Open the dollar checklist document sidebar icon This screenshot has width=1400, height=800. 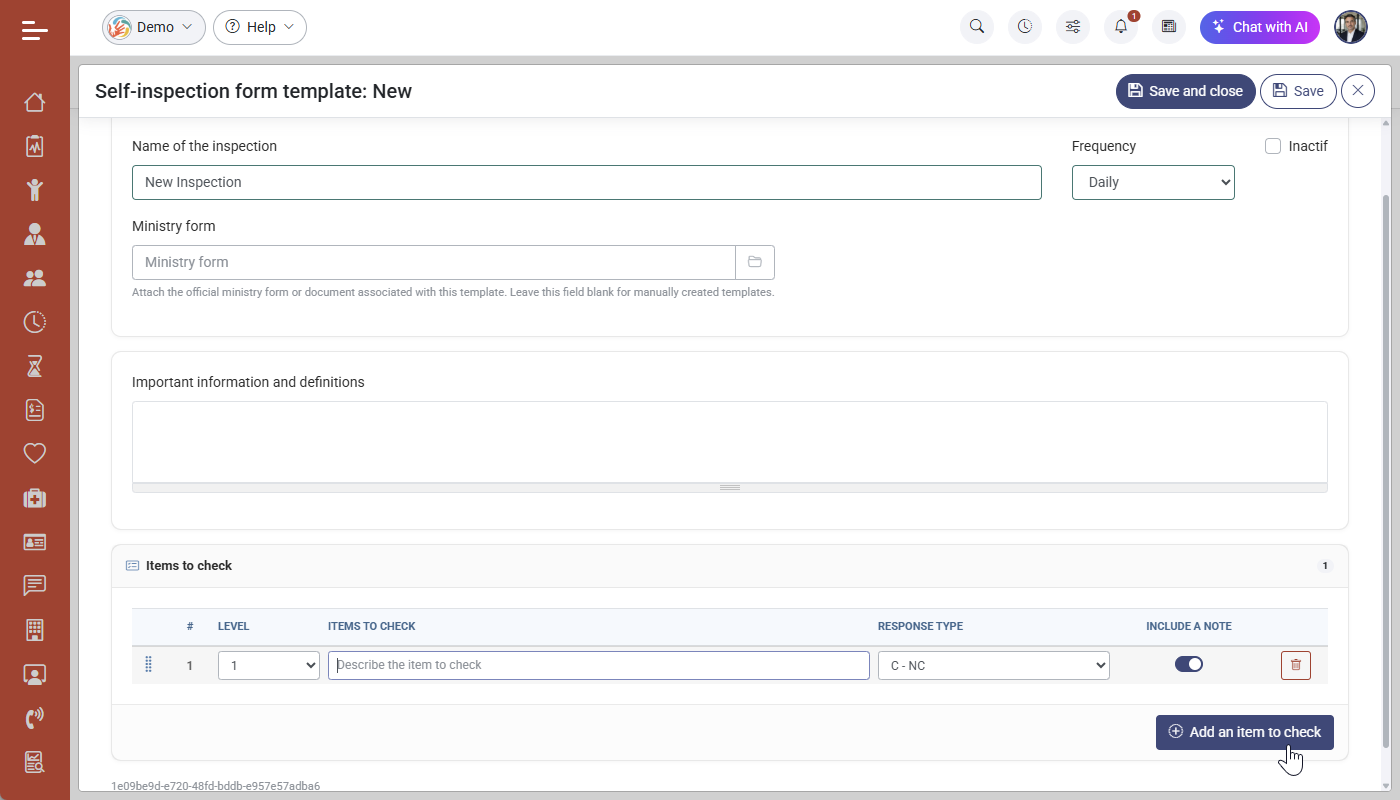(x=35, y=410)
